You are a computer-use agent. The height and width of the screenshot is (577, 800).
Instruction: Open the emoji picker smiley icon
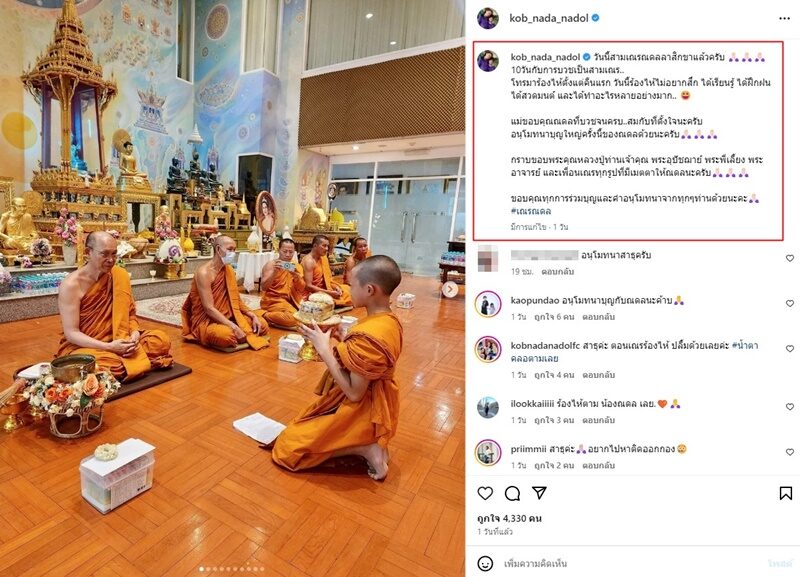485,563
